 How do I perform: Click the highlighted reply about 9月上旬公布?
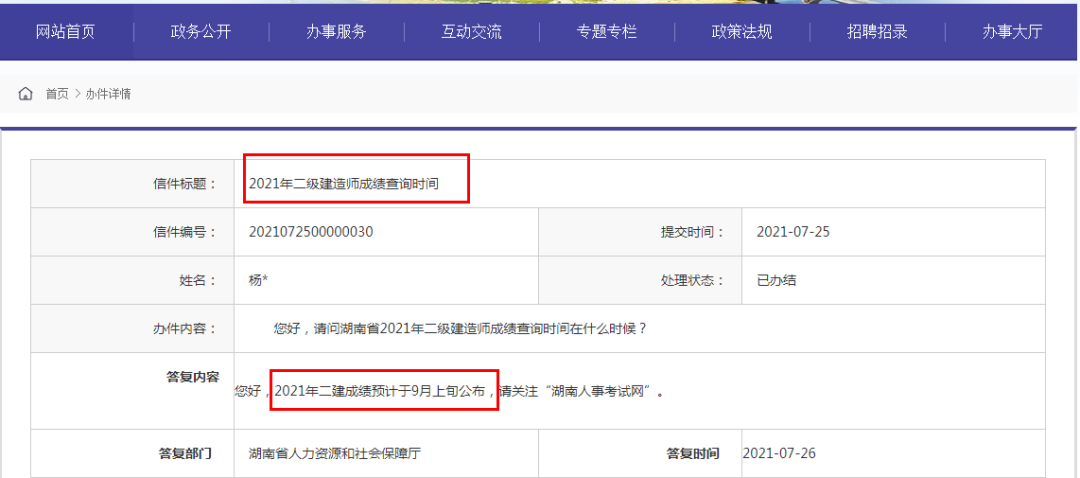tap(381, 391)
